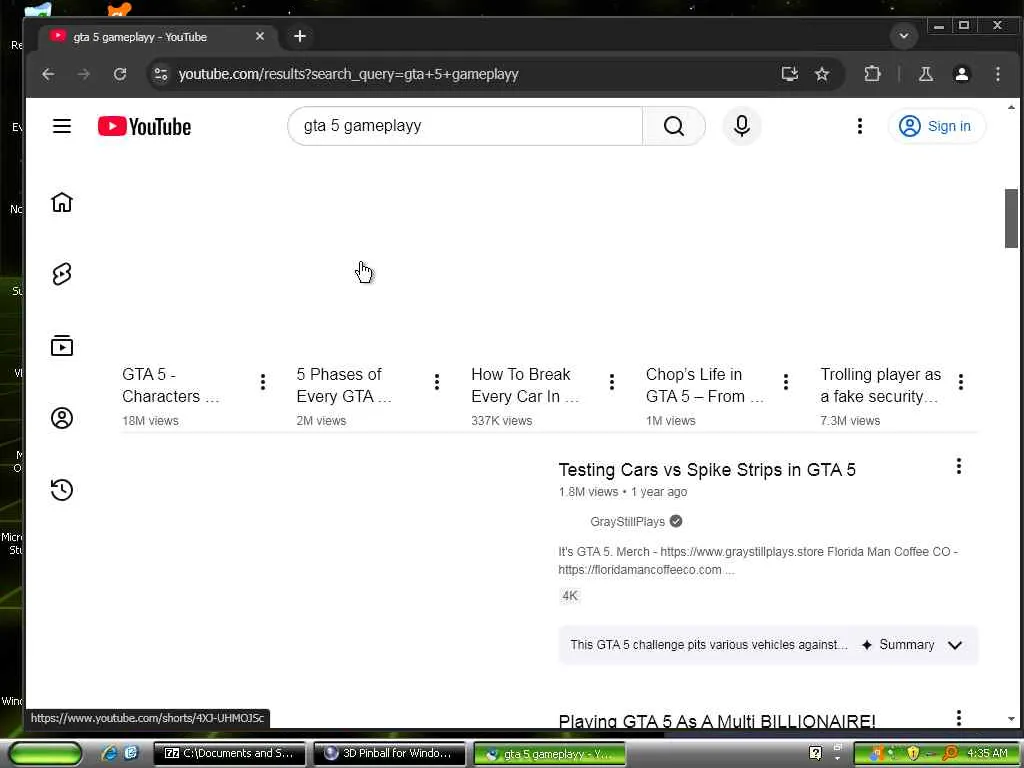
Task: Open options for 5 Phases of Every GTA short
Action: click(437, 382)
